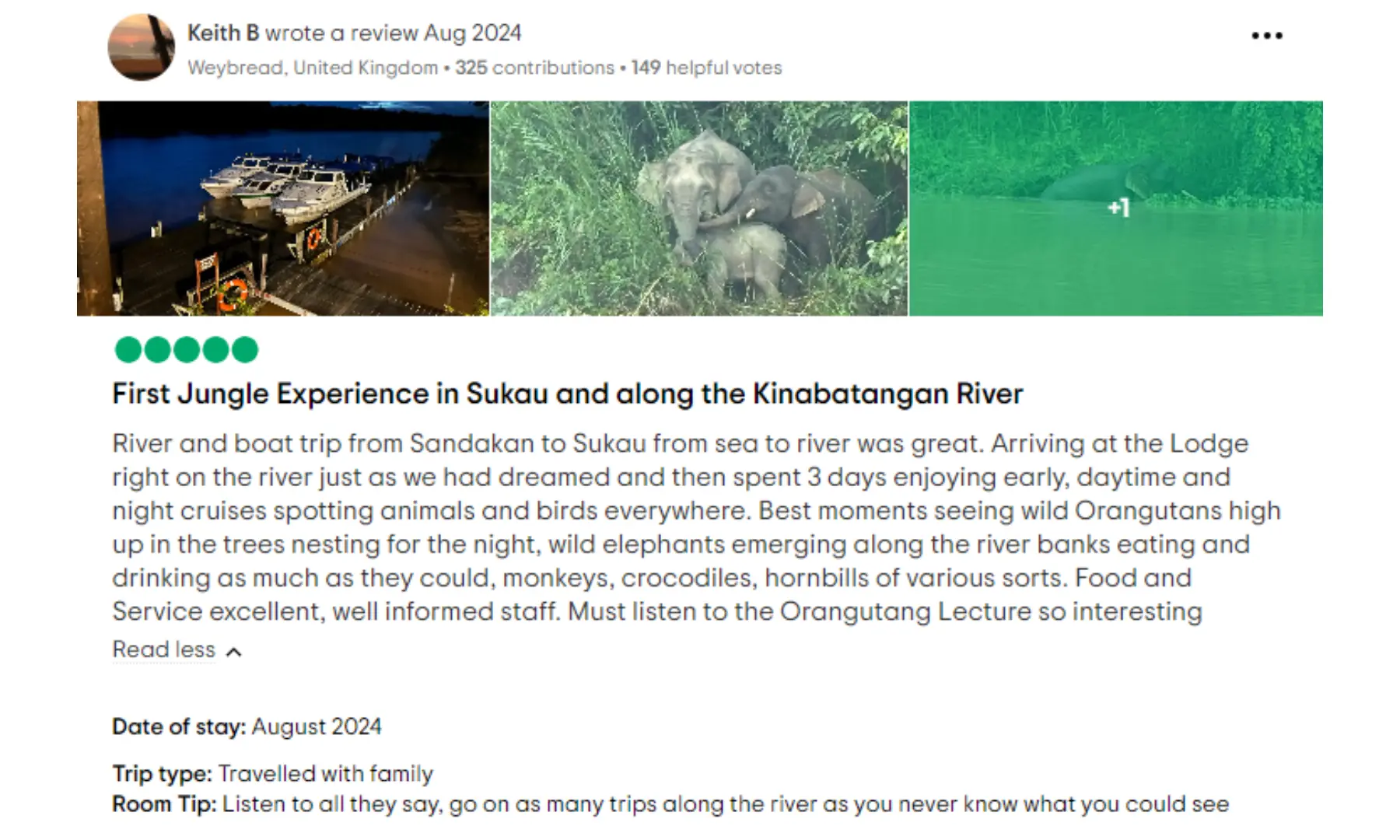Screen dimensions: 1400x840
Task: Click the Date of stay August 2024 line
Action: [247, 726]
